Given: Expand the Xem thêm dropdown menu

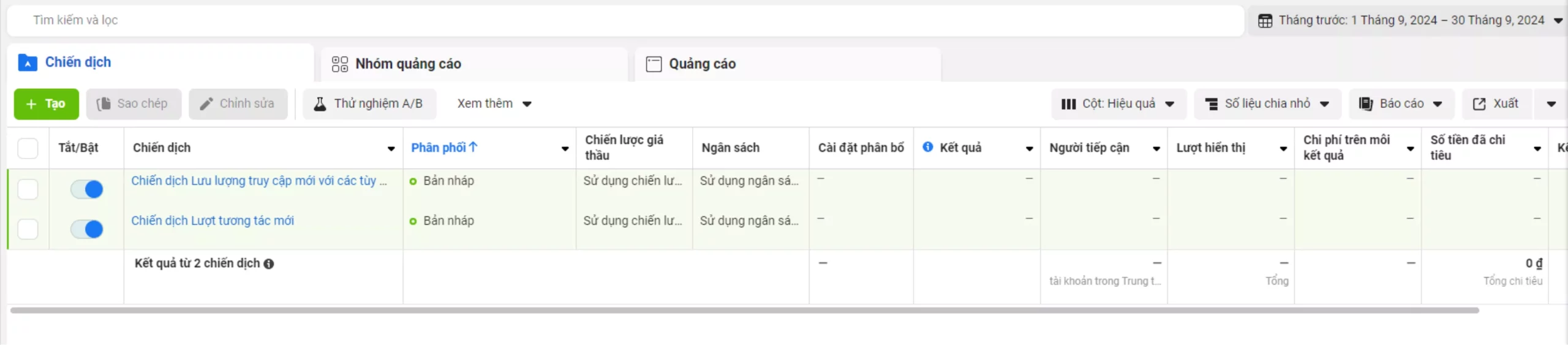Looking at the screenshot, I should (x=494, y=104).
